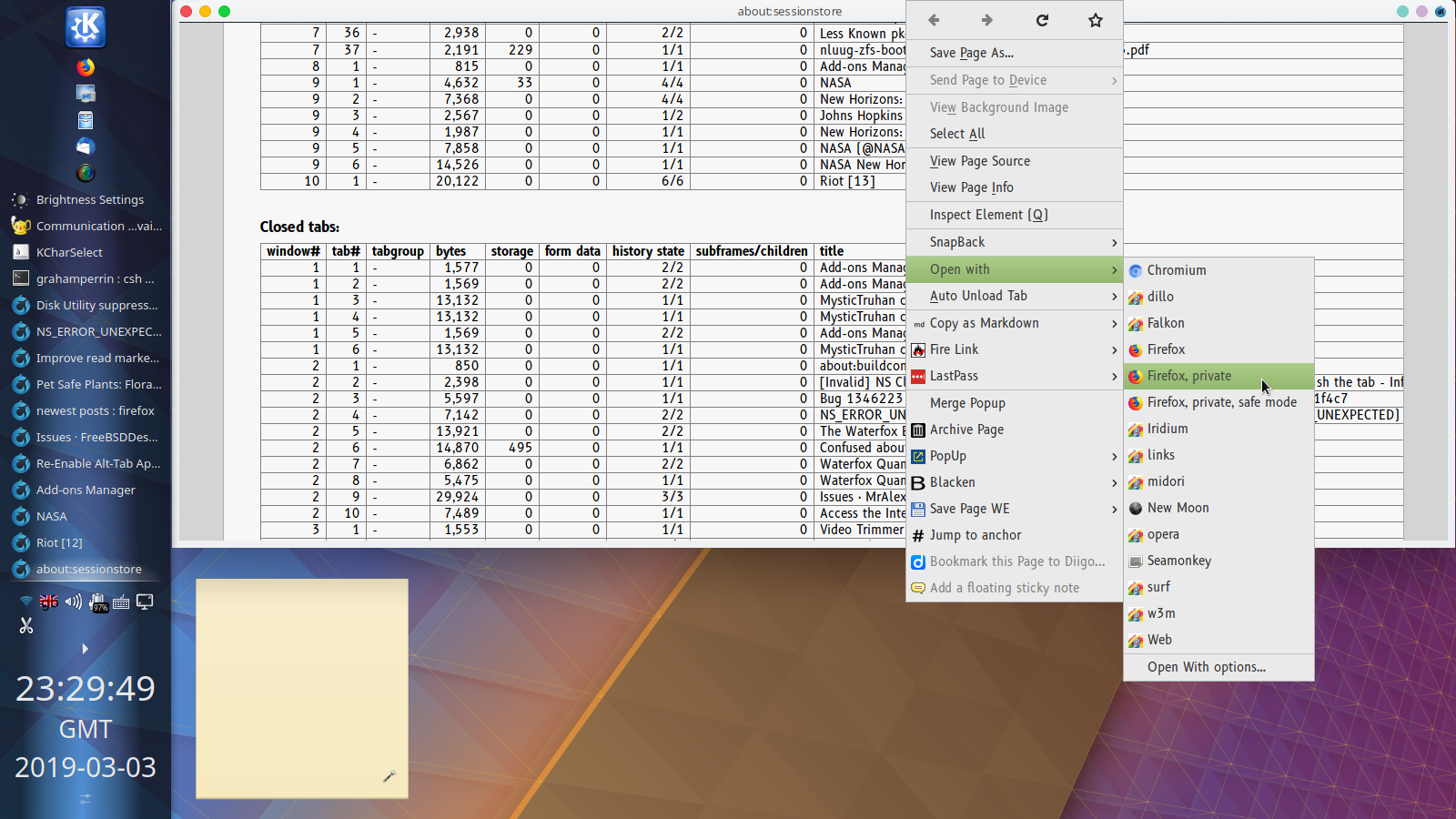Open with Chromium
The width and height of the screenshot is (1456, 819).
point(1218,270)
